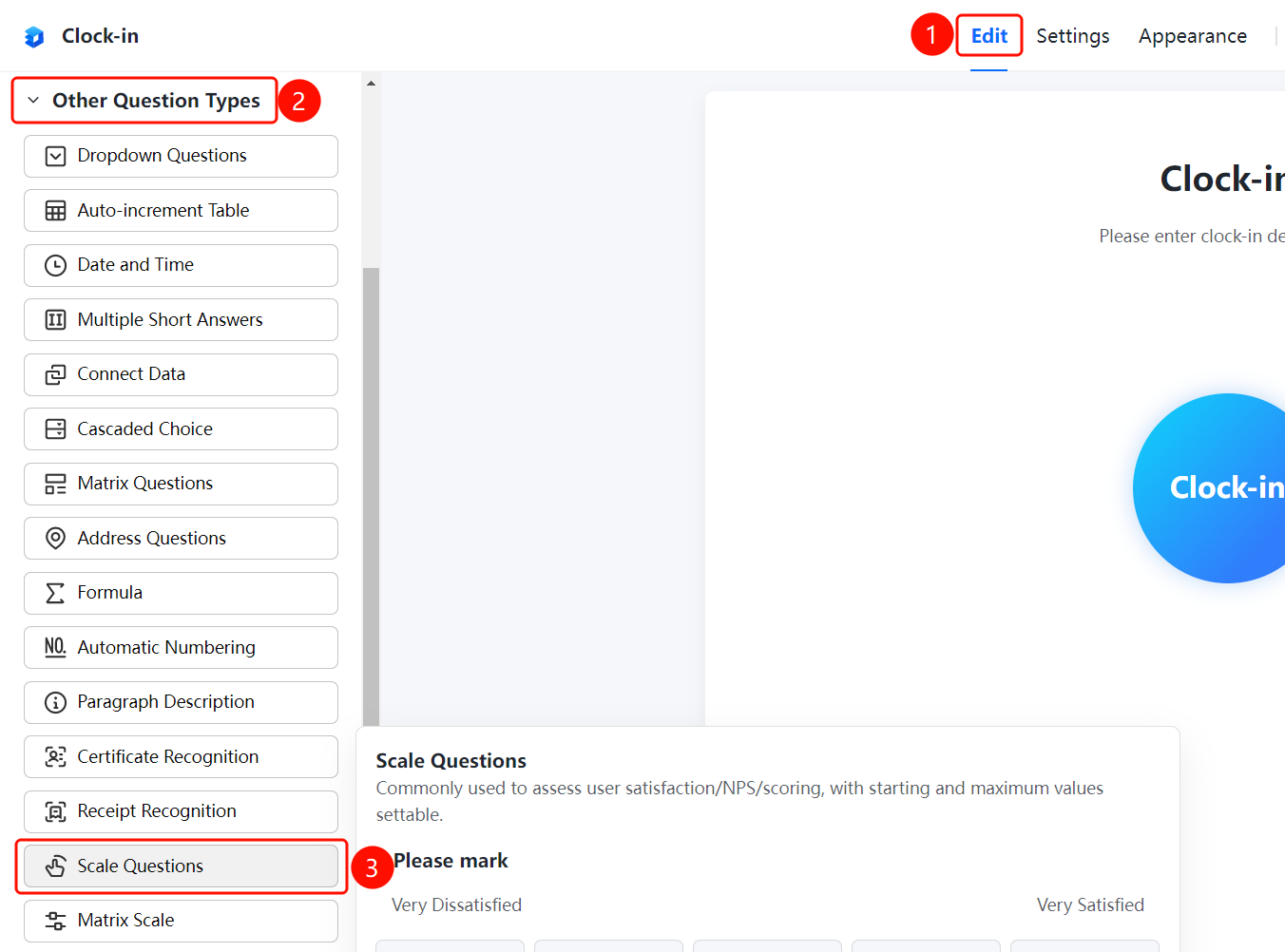Screen dimensions: 1285x952
Task: Open the Settings tab
Action: (x=1073, y=36)
